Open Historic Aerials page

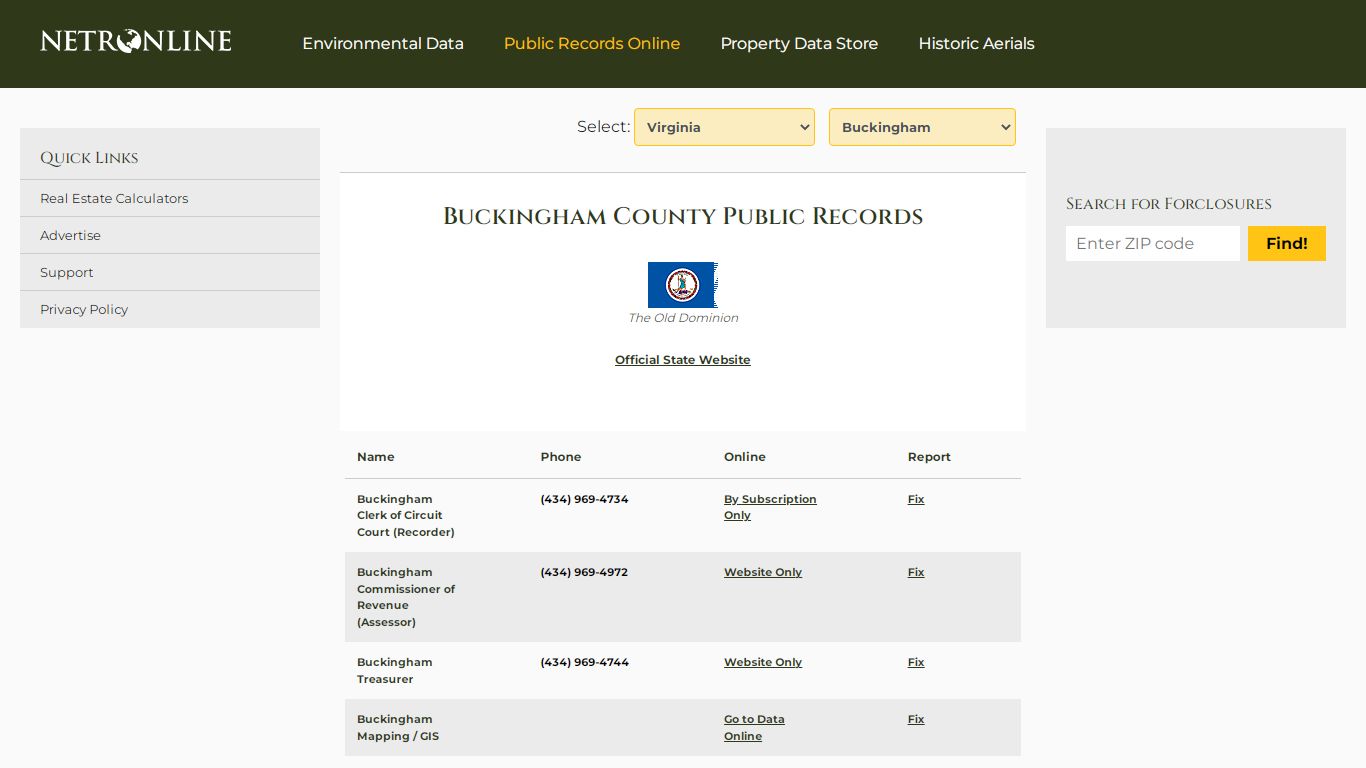pyautogui.click(x=976, y=44)
